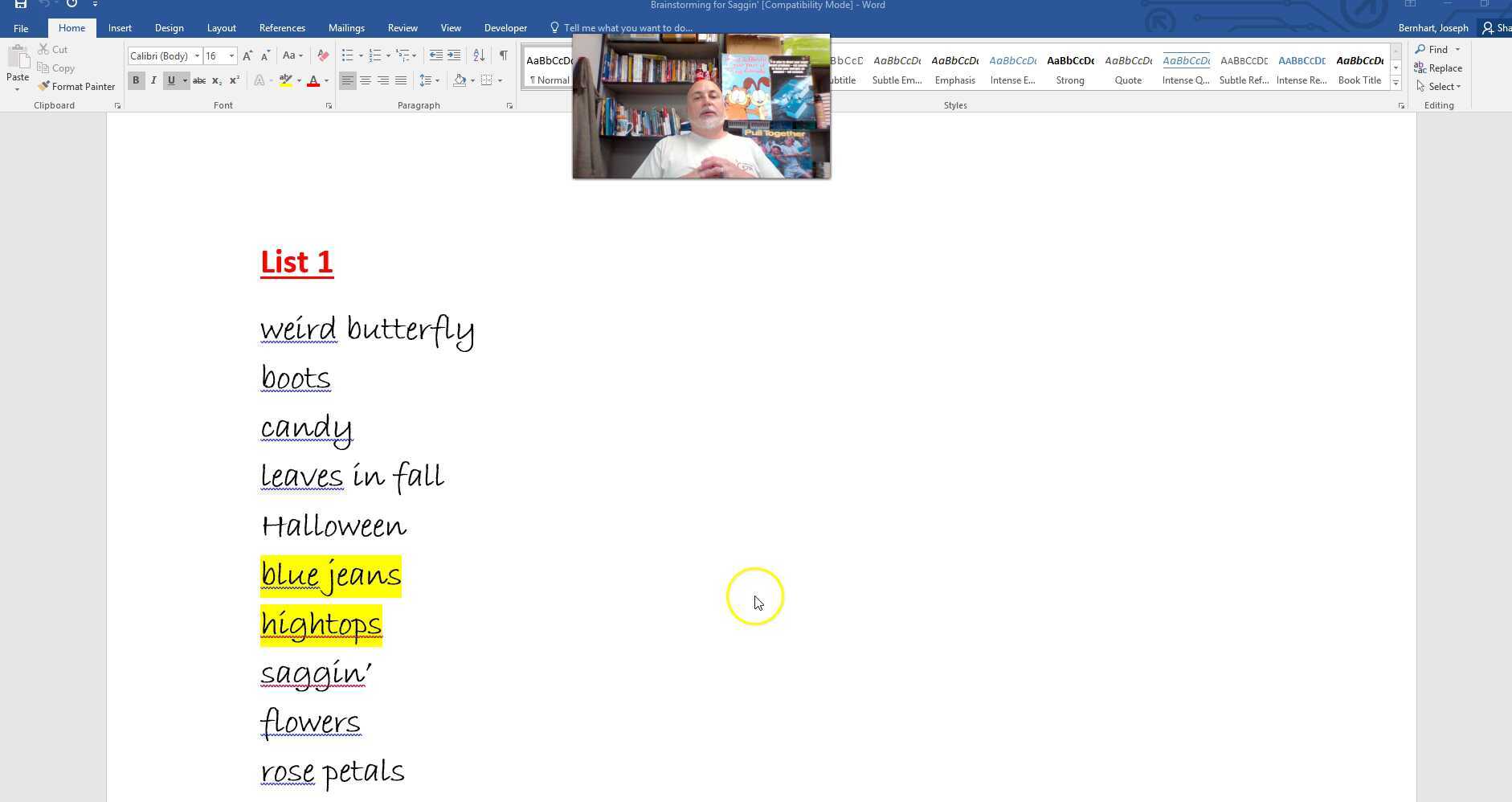This screenshot has height=802, width=1512.
Task: Click the Increase Indent icon
Action: pyautogui.click(x=454, y=55)
